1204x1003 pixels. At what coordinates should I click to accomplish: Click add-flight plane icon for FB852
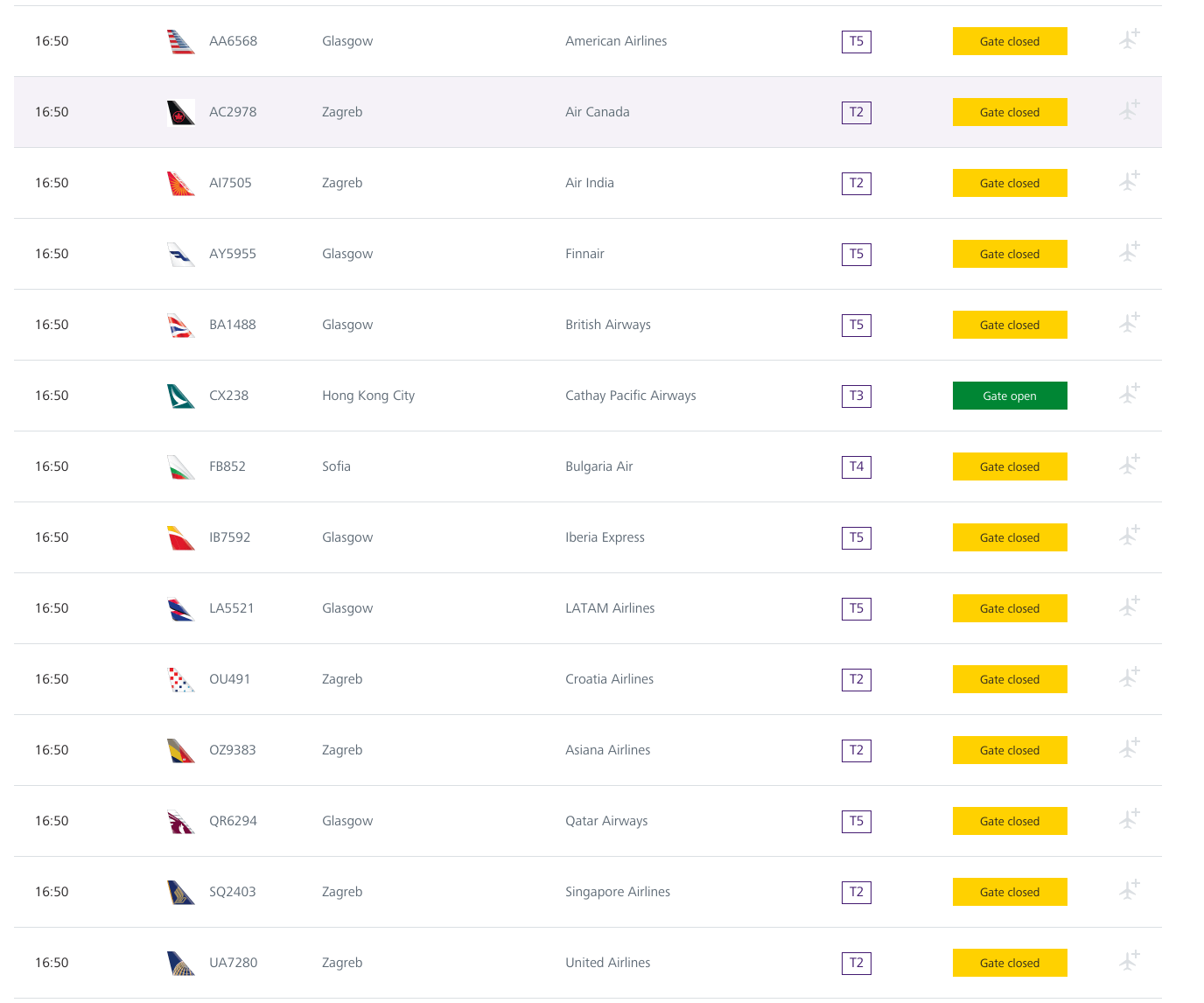coord(1130,466)
